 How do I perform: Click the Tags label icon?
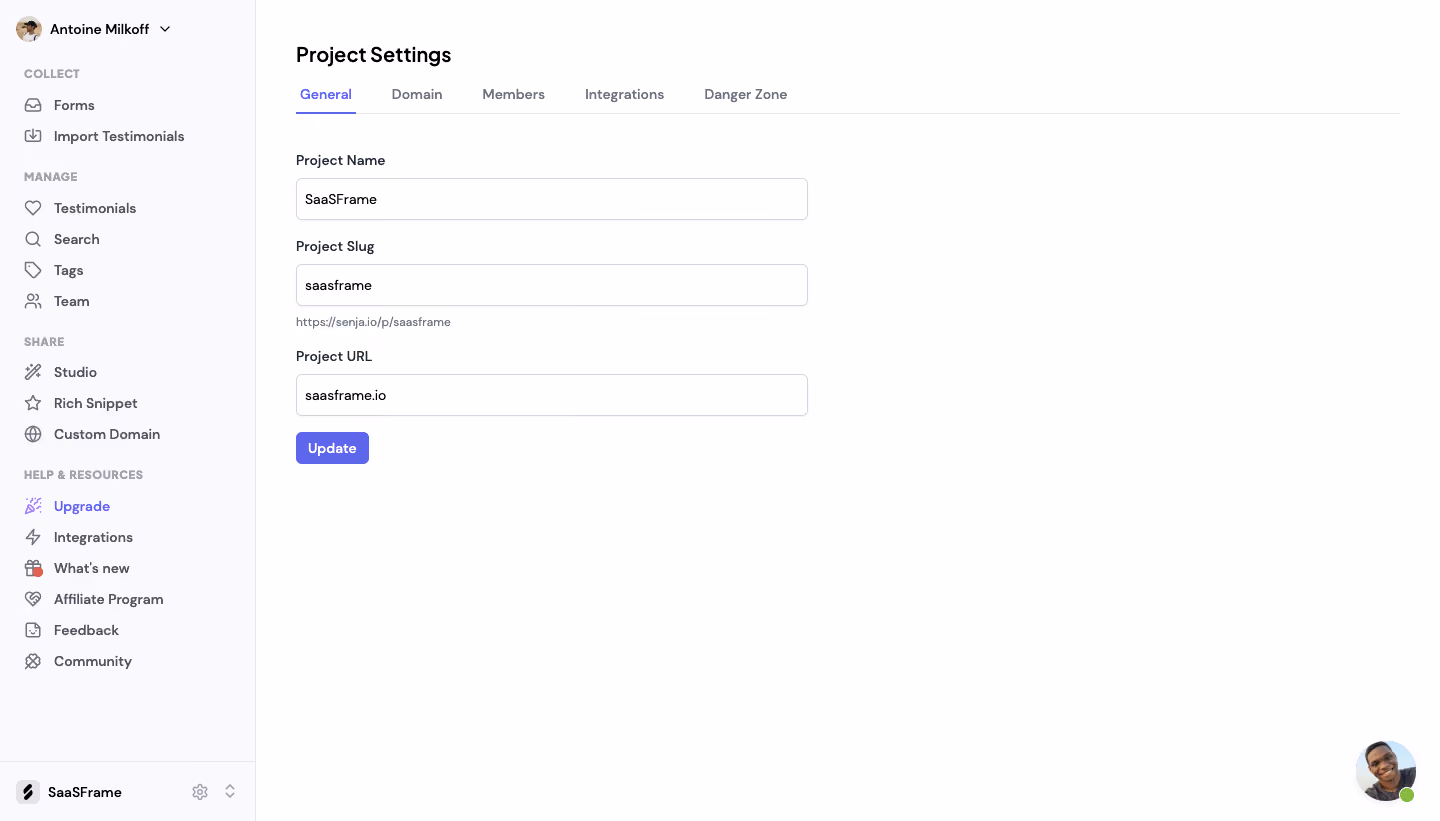coord(33,270)
